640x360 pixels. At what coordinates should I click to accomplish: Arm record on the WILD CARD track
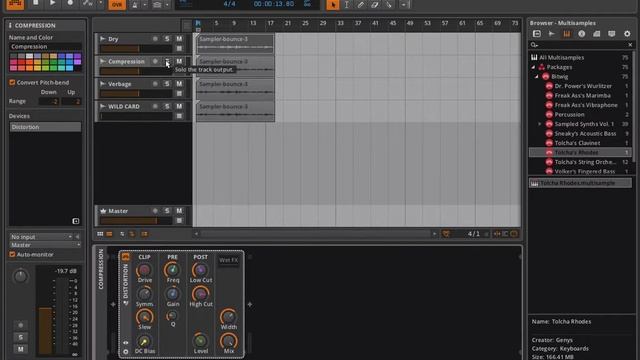click(x=155, y=106)
